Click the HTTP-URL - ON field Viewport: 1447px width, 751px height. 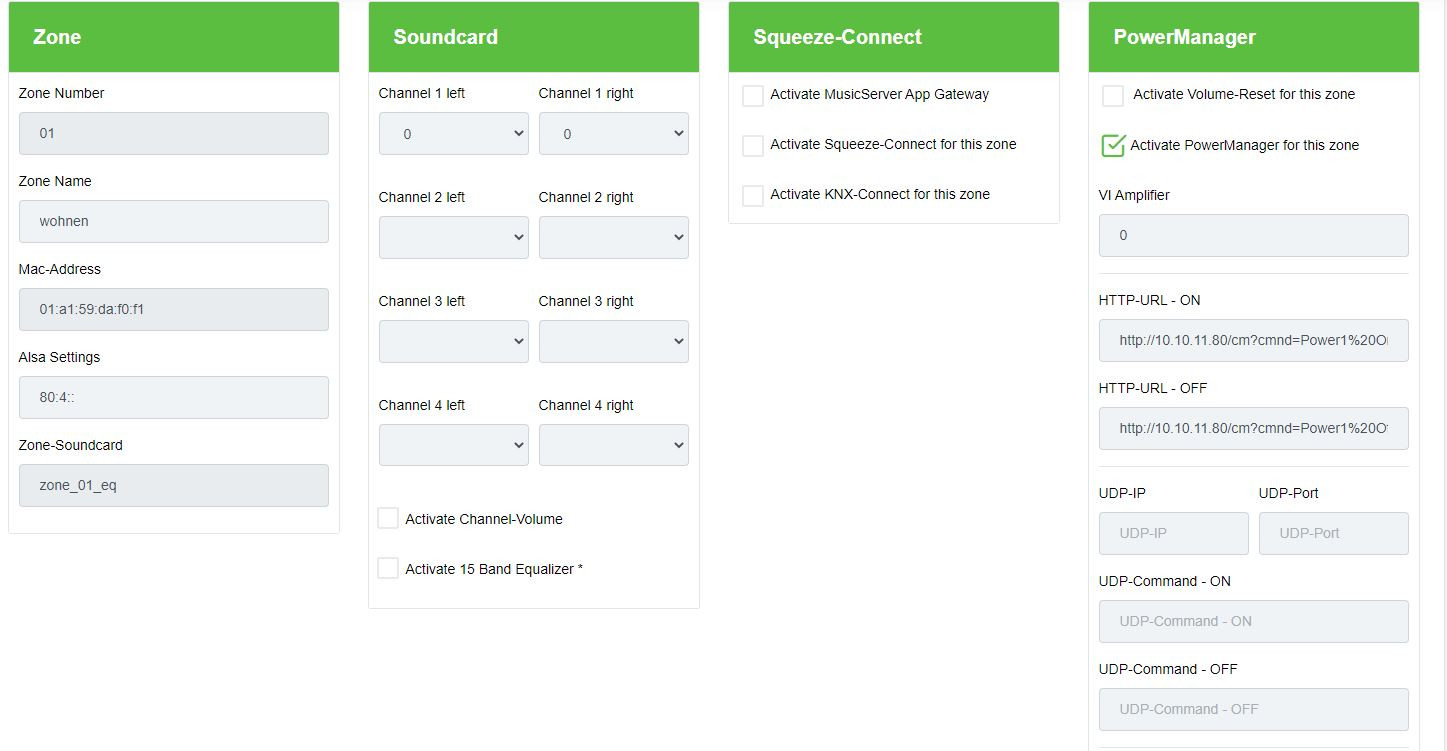(x=1253, y=341)
